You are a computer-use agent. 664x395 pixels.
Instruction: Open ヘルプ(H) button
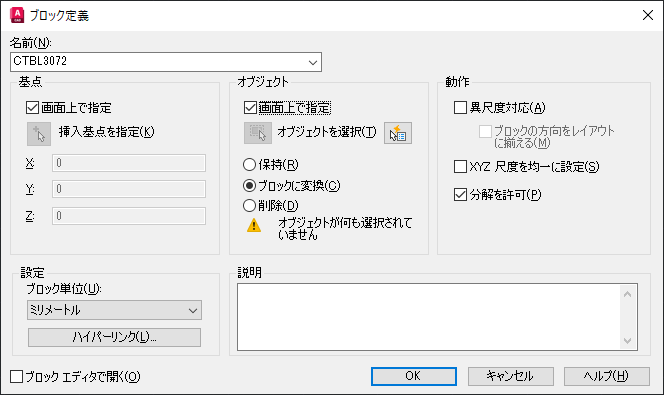point(606,376)
